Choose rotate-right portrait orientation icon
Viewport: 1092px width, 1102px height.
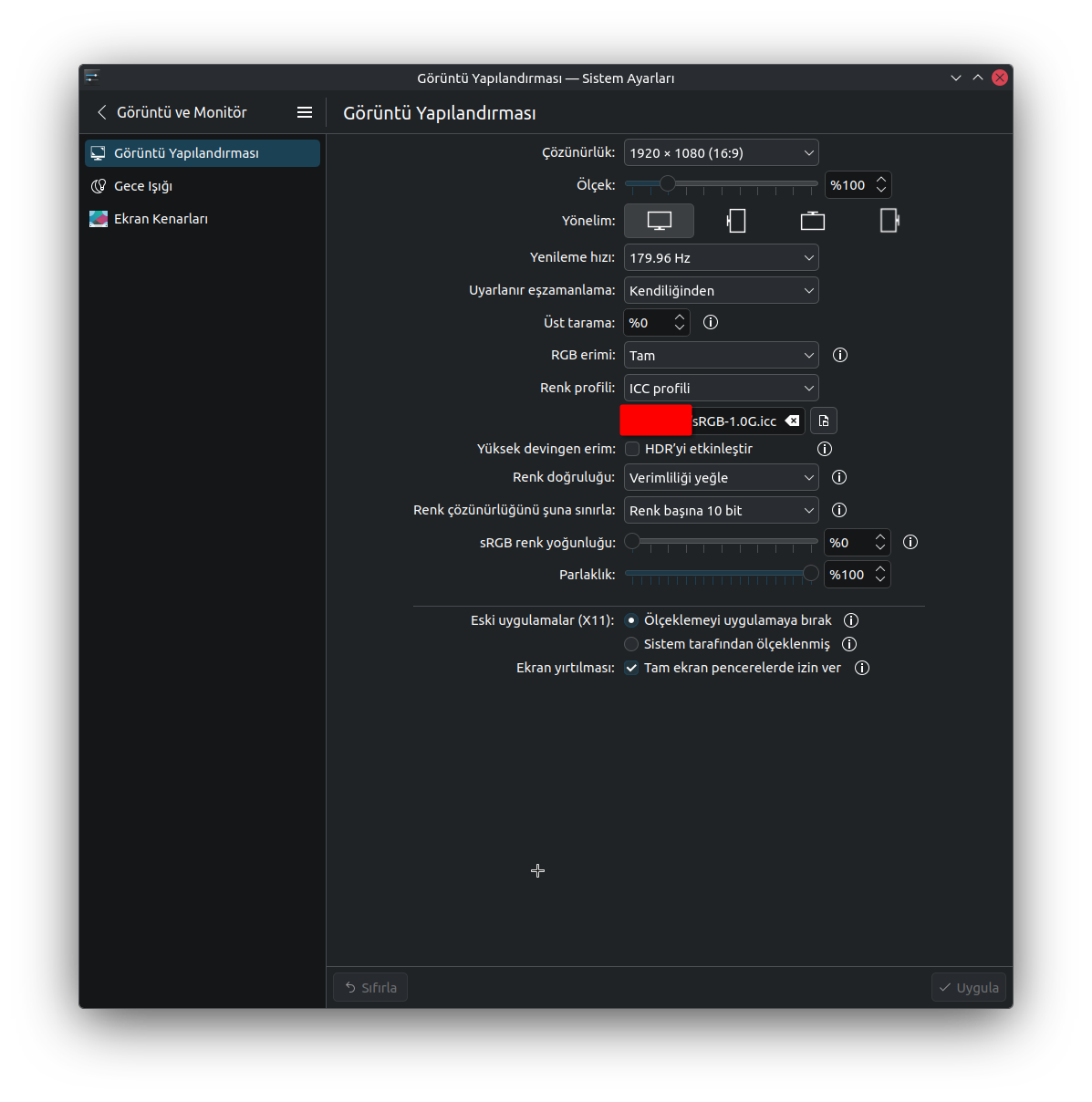(x=889, y=221)
